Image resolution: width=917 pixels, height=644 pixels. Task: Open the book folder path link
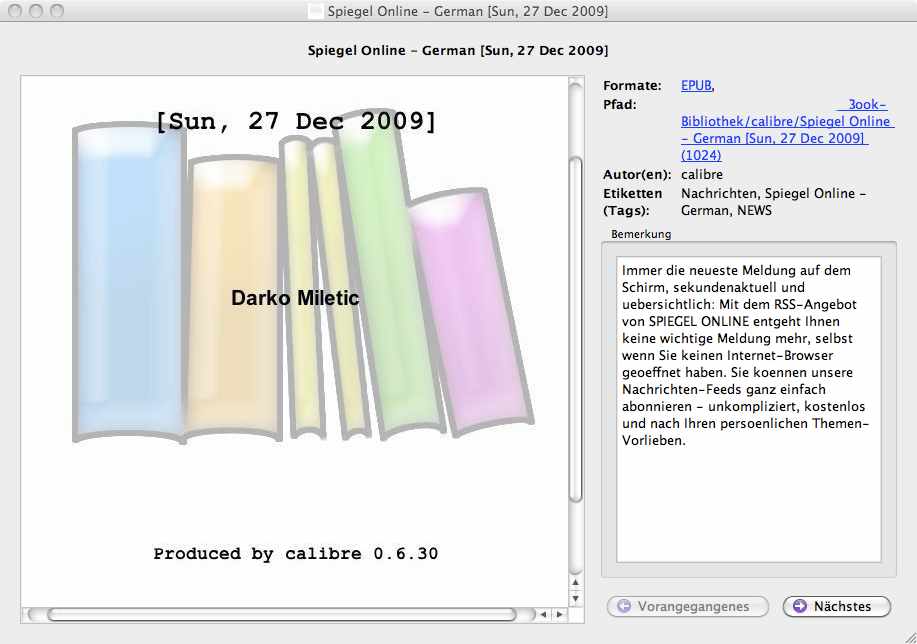point(787,130)
